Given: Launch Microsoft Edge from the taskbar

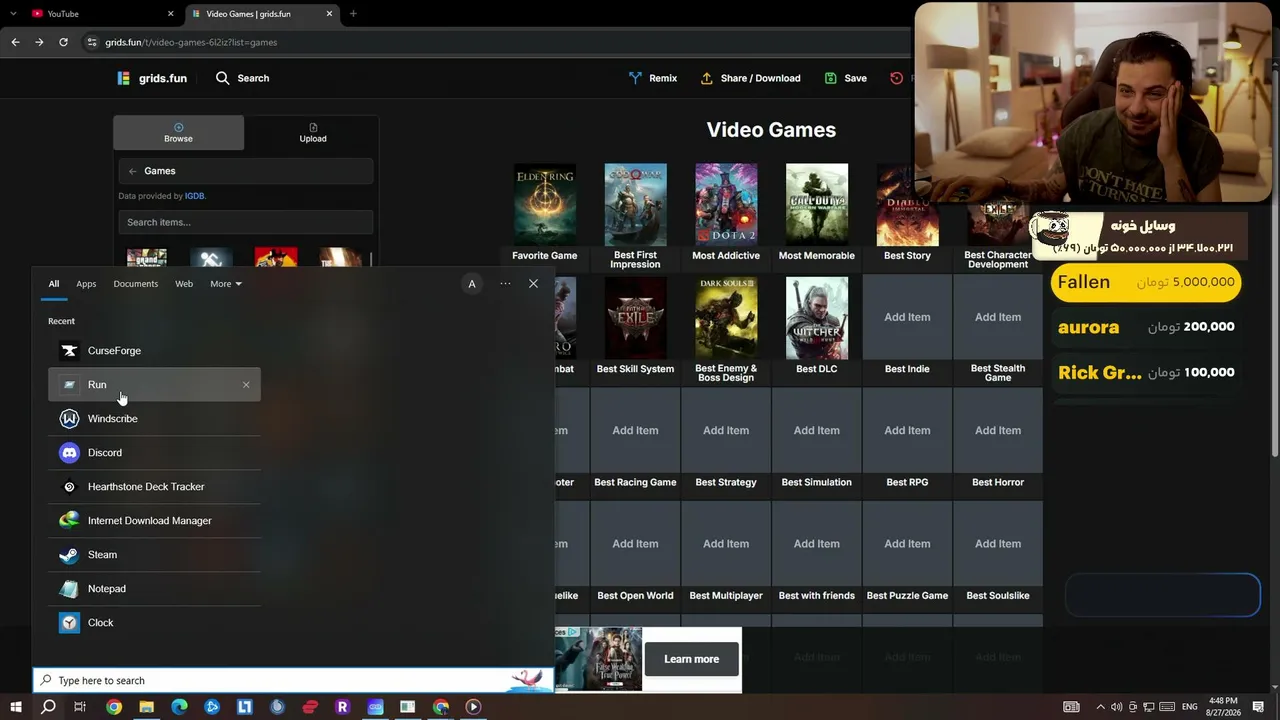Looking at the screenshot, I should (x=179, y=707).
